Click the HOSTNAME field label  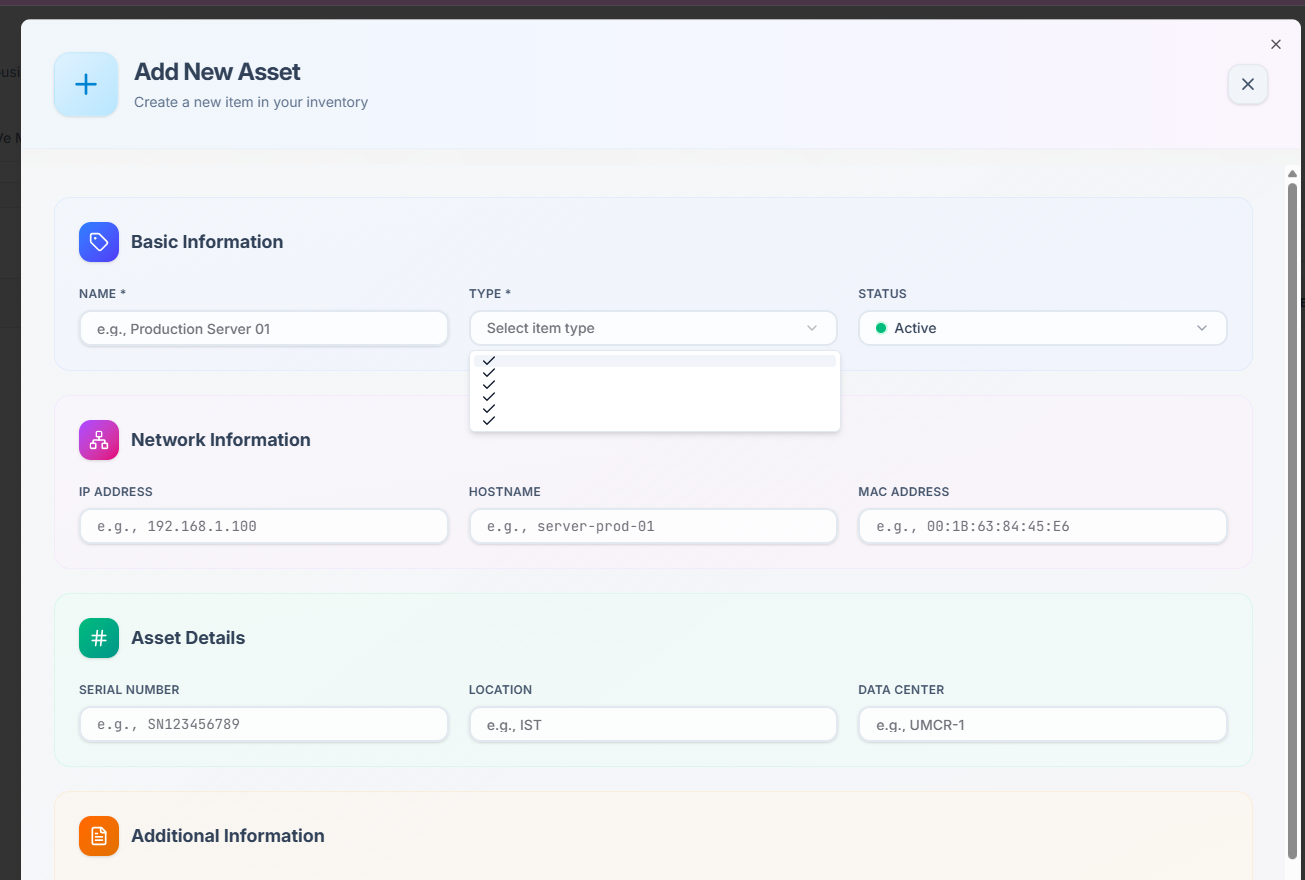[505, 492]
